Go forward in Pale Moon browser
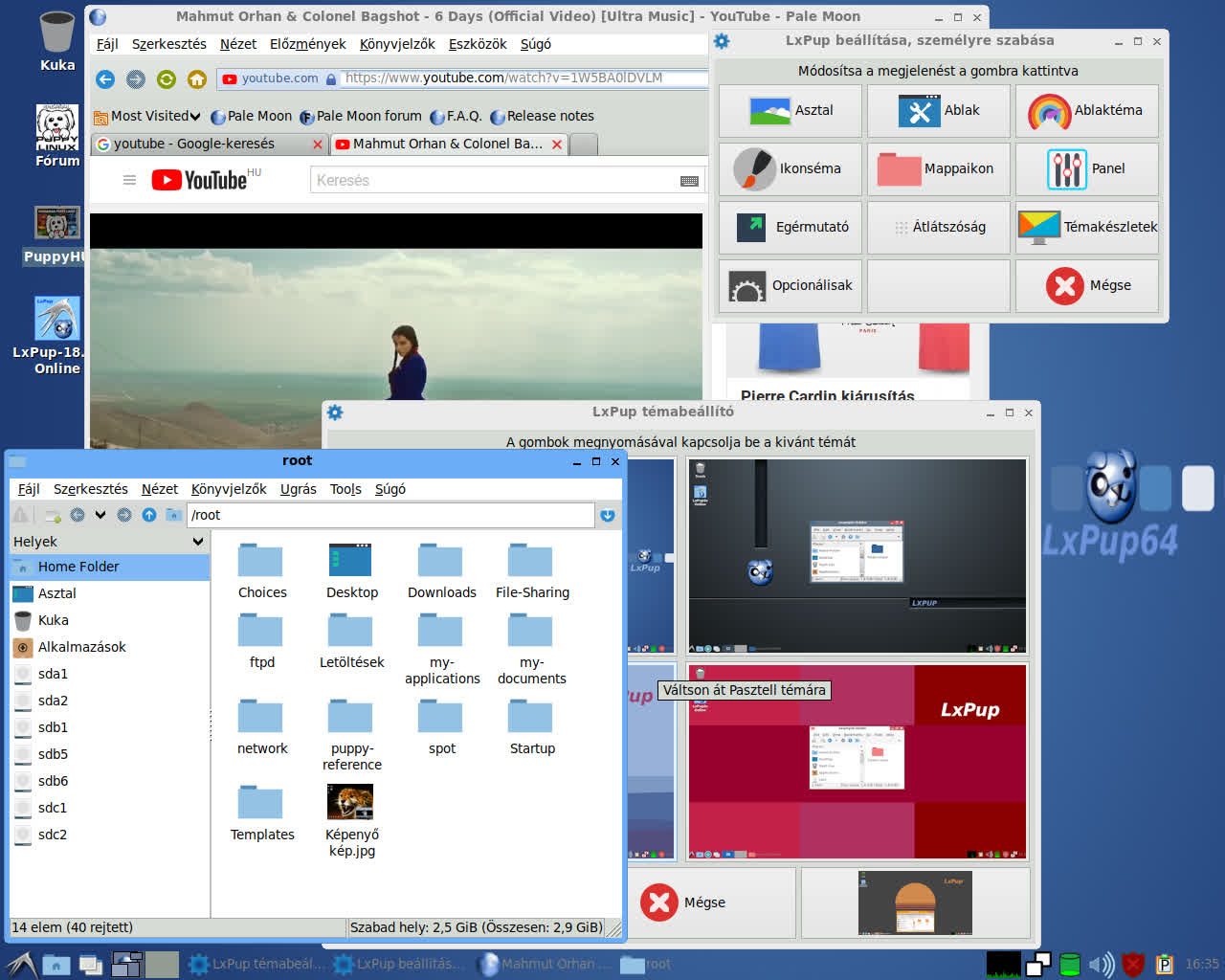 click(x=136, y=79)
